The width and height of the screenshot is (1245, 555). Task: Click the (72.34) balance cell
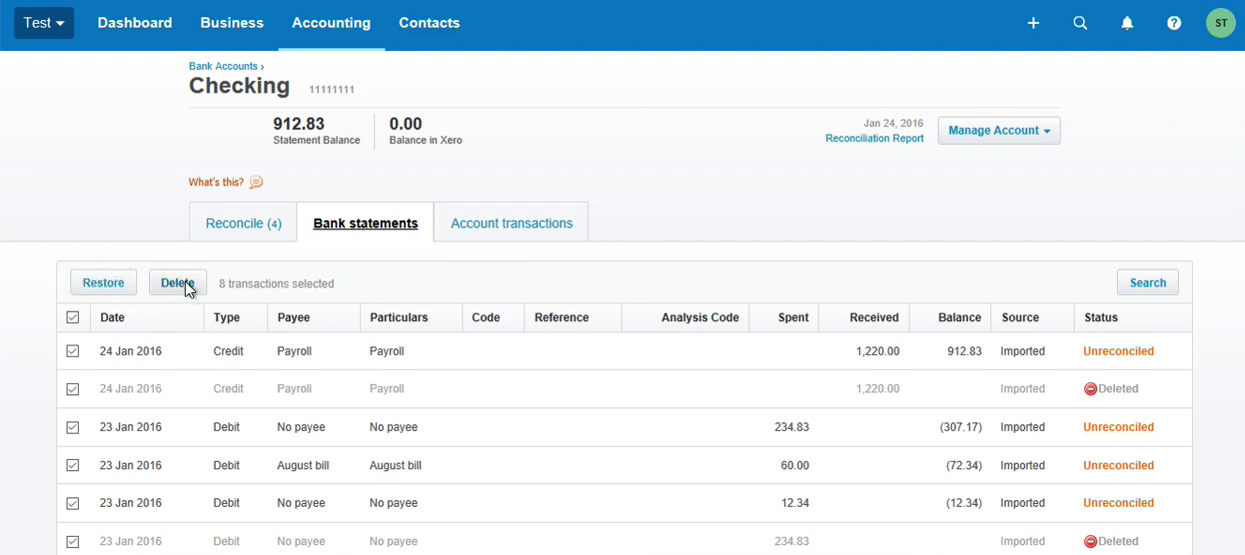tap(964, 466)
